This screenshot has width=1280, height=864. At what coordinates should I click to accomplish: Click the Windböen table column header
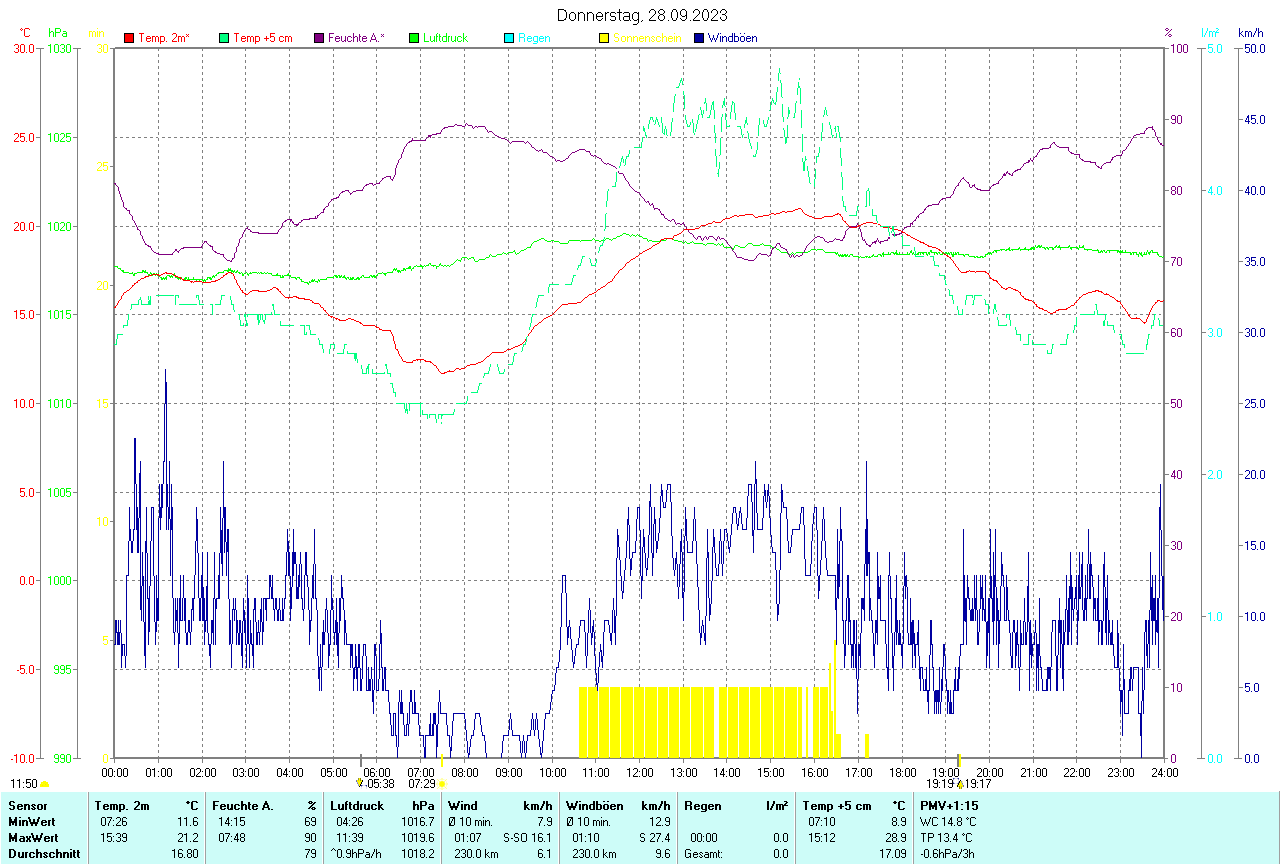(593, 806)
